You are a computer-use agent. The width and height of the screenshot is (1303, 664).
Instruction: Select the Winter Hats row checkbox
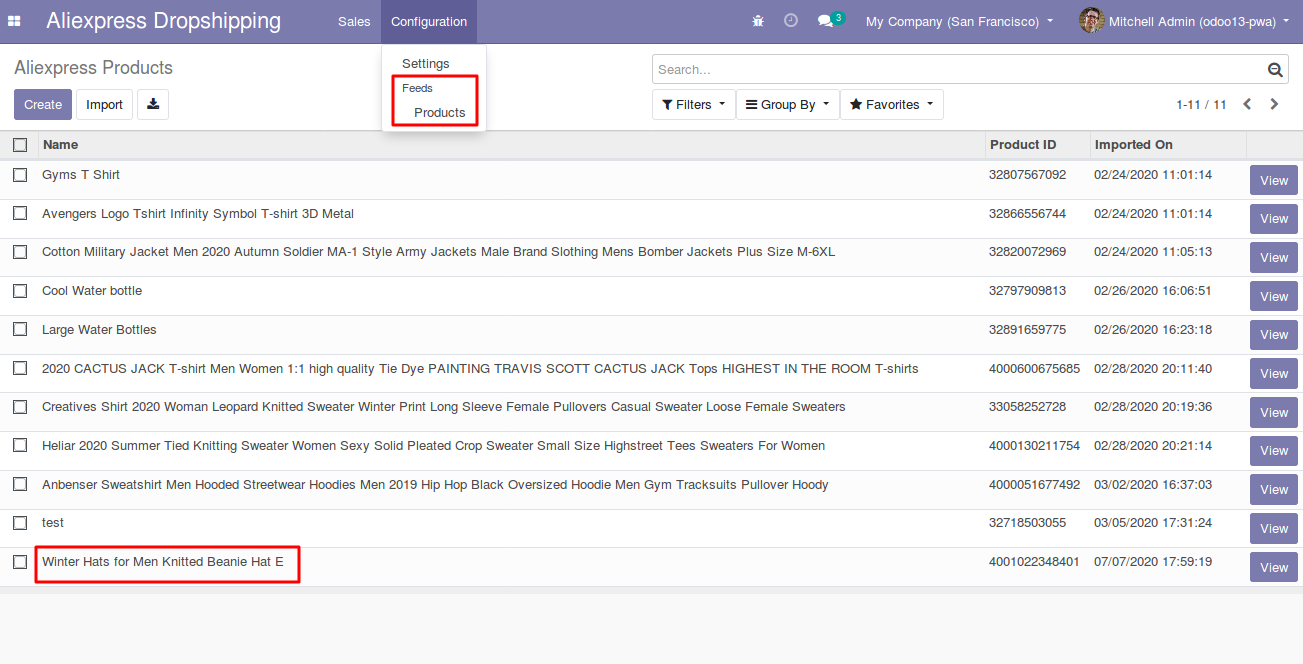20,562
